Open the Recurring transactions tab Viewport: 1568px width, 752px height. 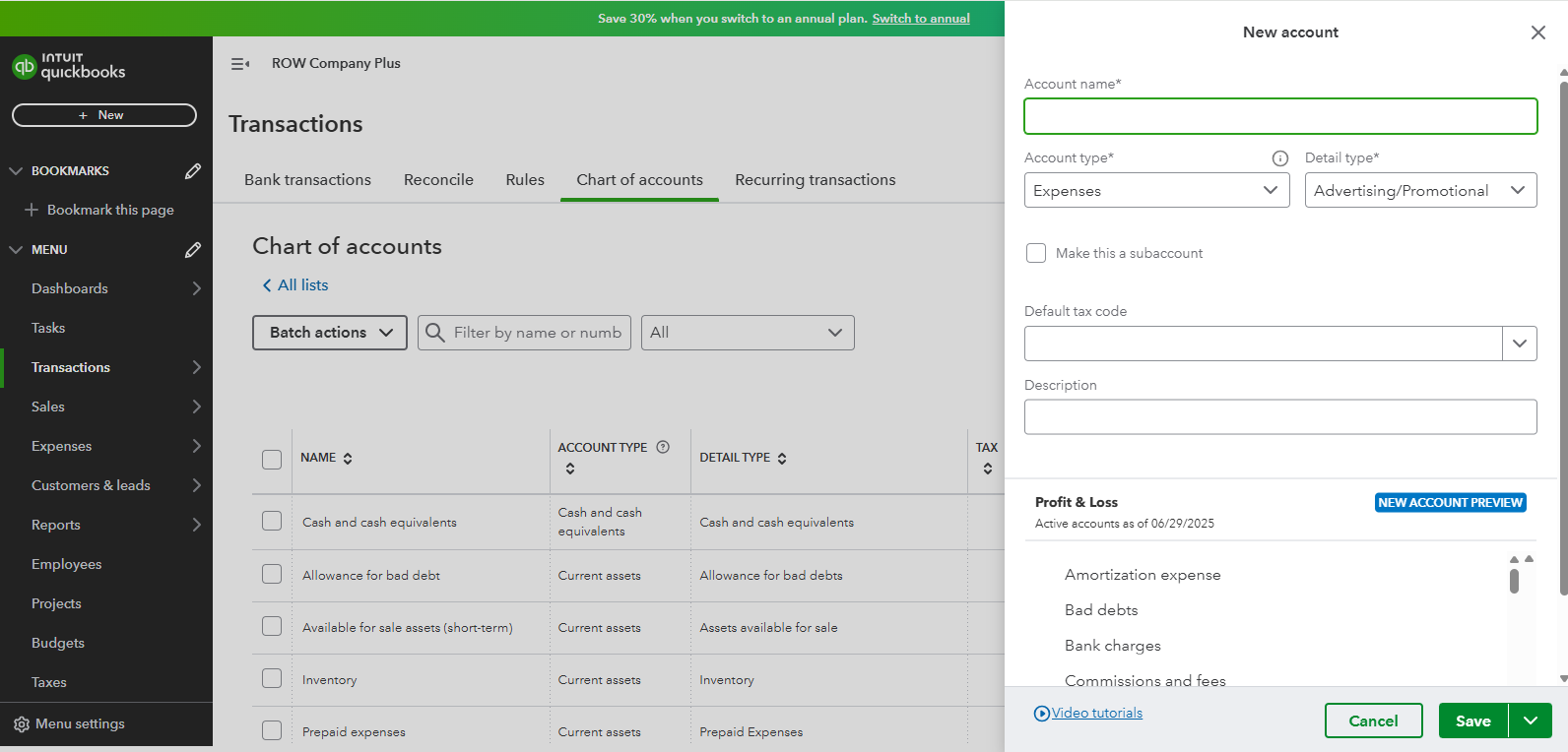coord(815,180)
